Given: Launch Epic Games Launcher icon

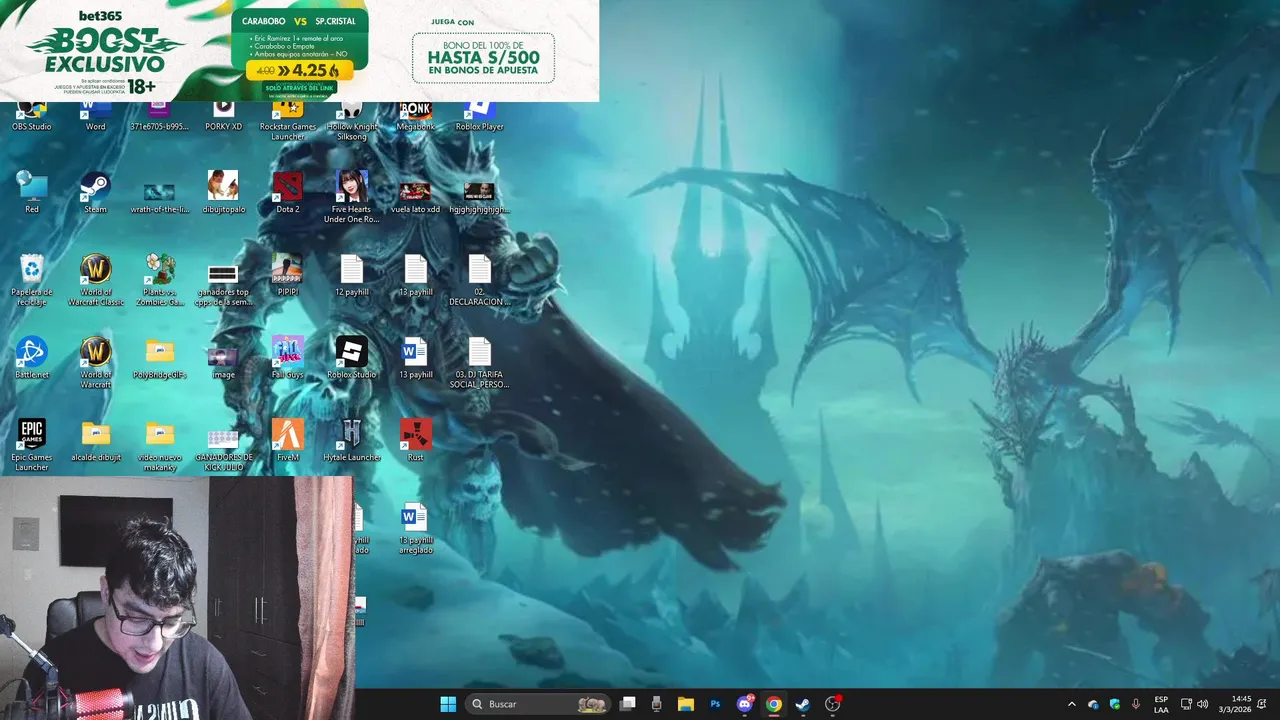Looking at the screenshot, I should pyautogui.click(x=32, y=446).
